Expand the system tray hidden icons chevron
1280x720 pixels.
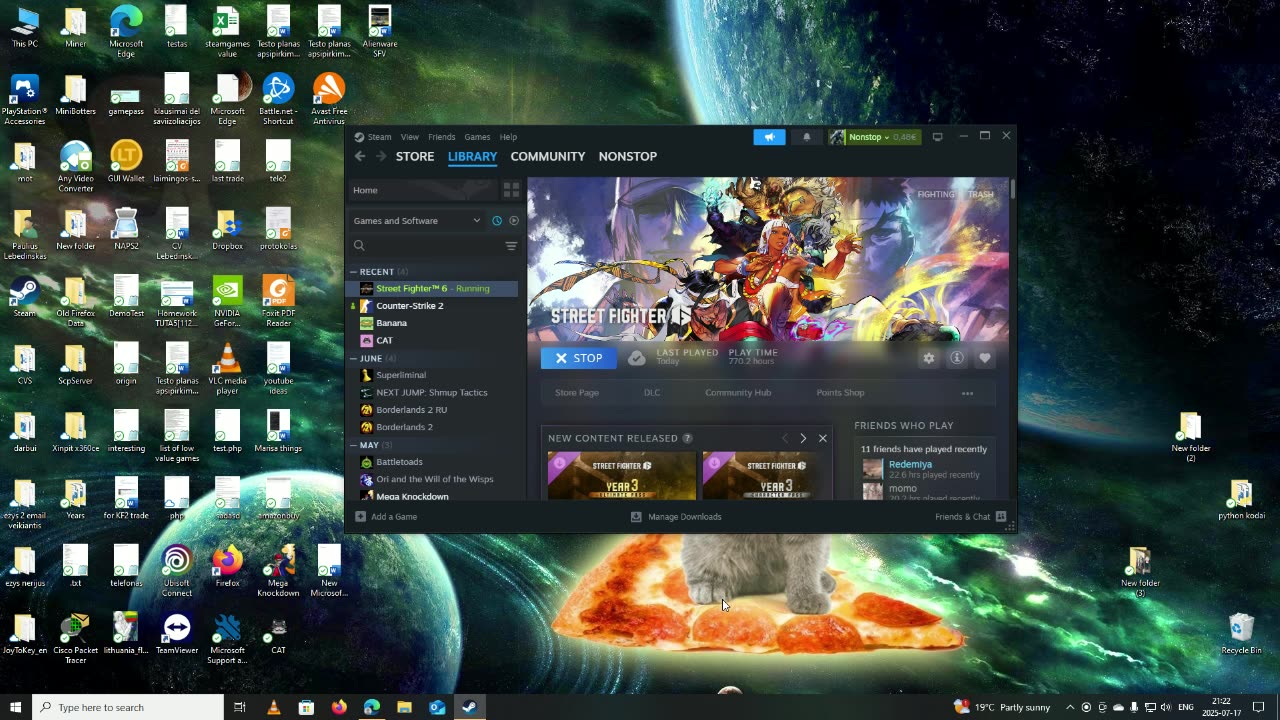[1070, 707]
